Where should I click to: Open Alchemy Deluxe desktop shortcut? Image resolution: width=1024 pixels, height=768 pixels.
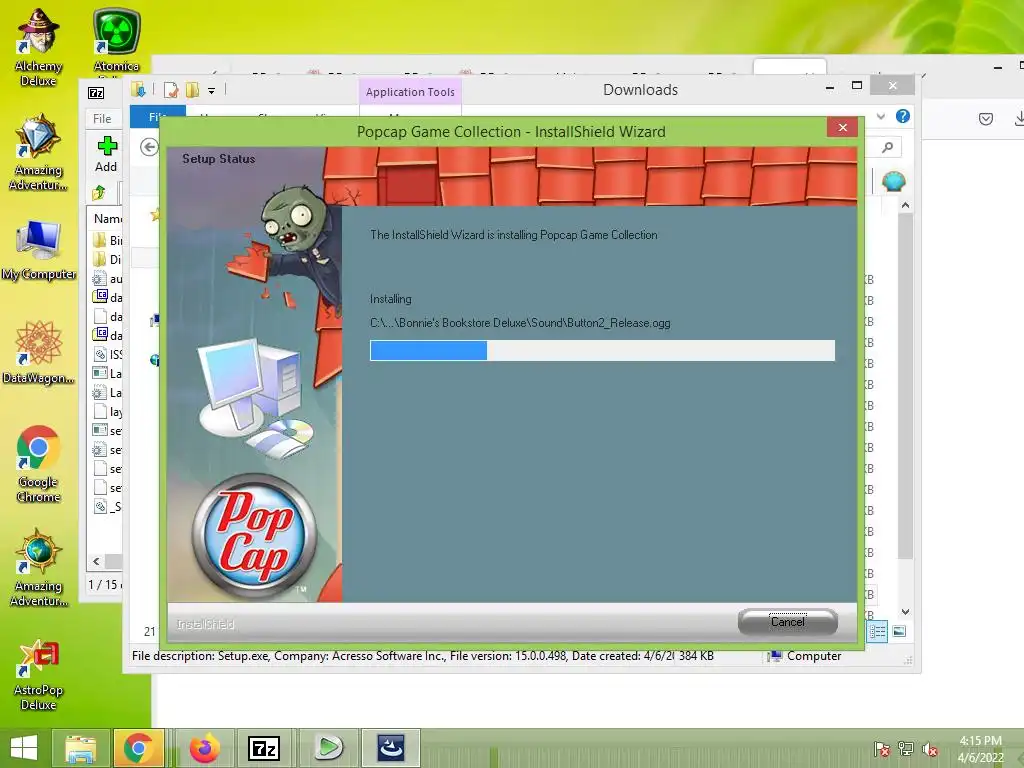point(38,47)
